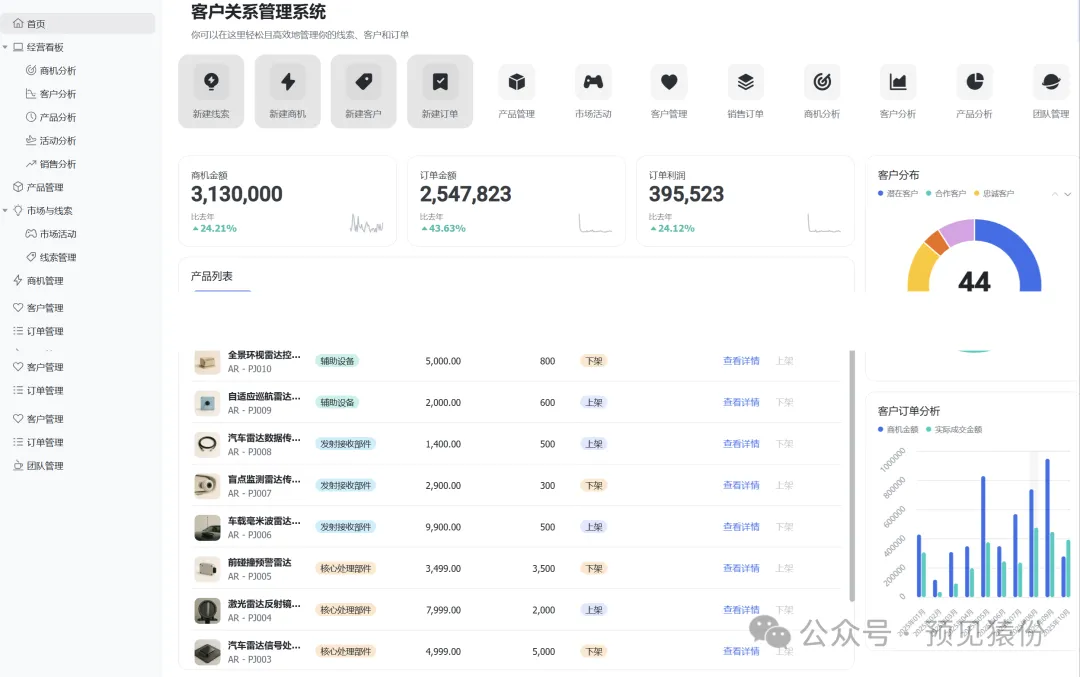The image size is (1080, 677).
Task: Click 查看详情 for 全景环视雷达控 product
Action: tap(741, 361)
